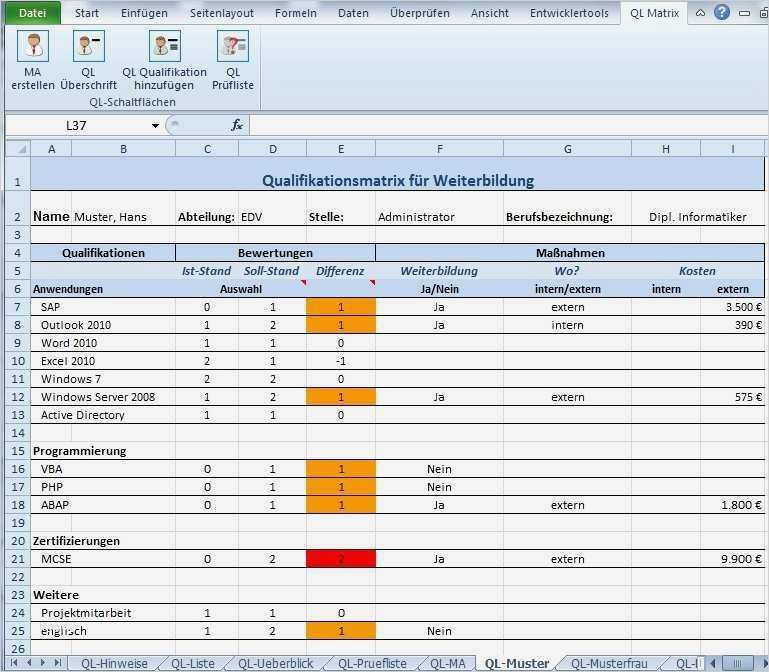Open the Überprüfen ribbon tab
769x672 pixels.
click(420, 13)
